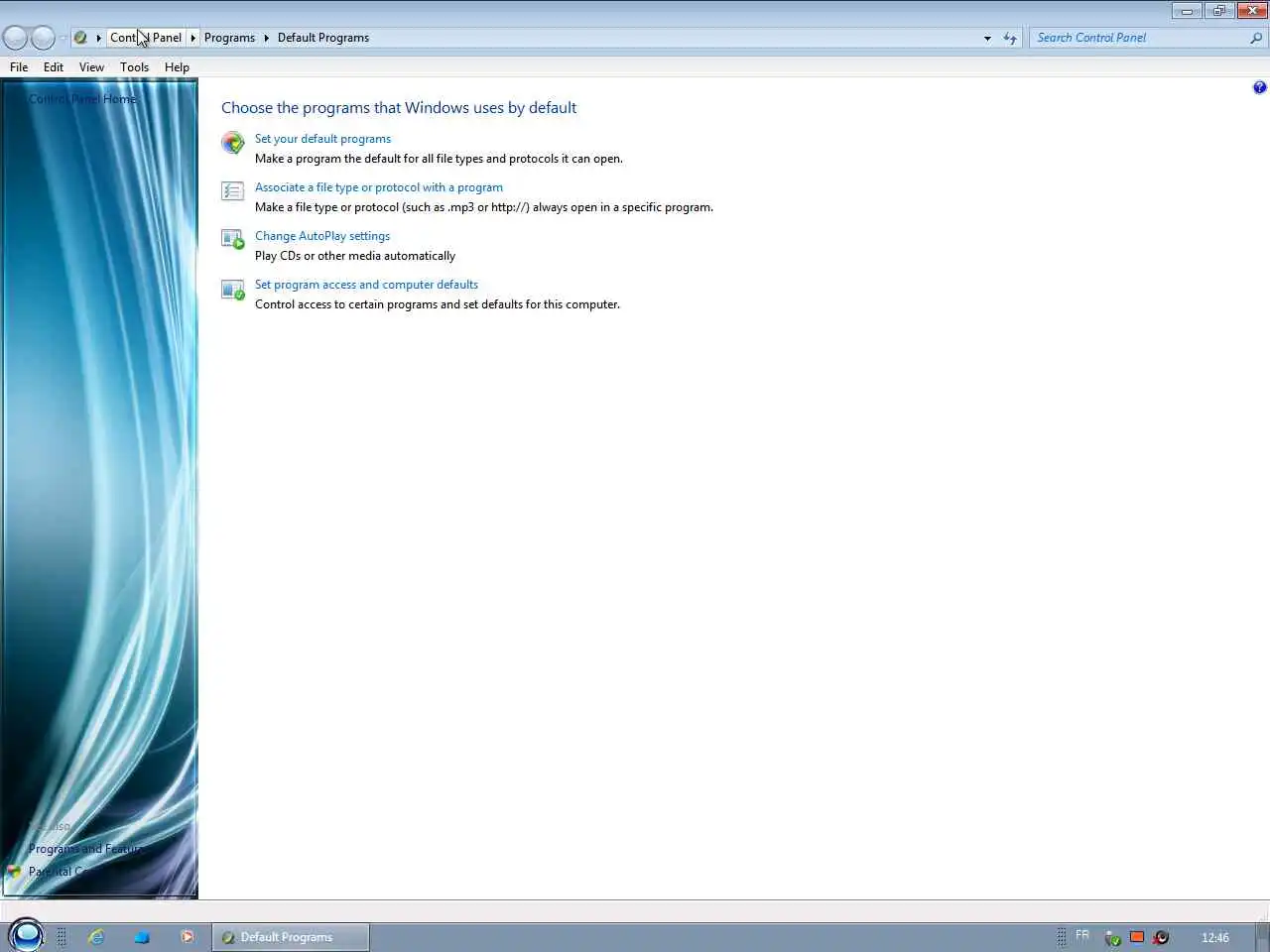The width and height of the screenshot is (1270, 952).
Task: Click the orange square tray icon
Action: (x=1137, y=936)
